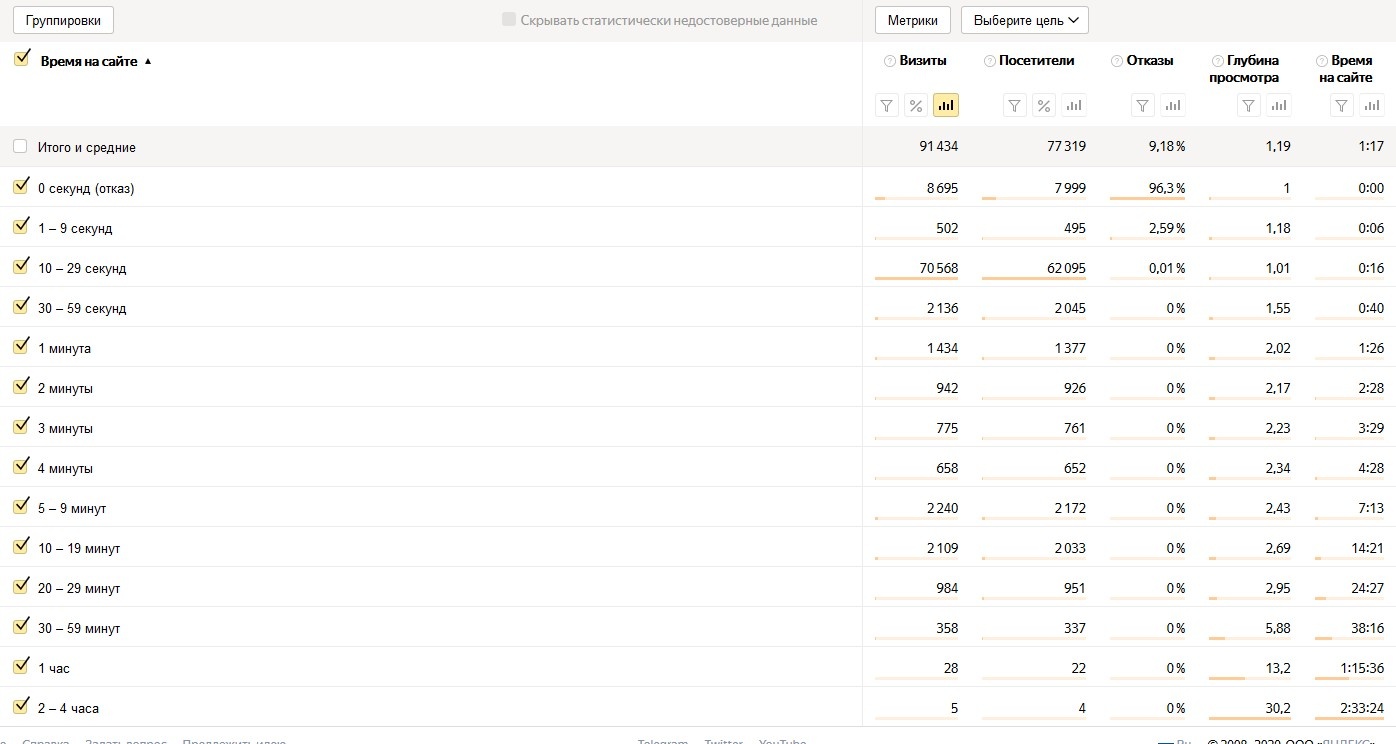Uncheck the '0 секунд (отказ)' row
This screenshot has width=1396, height=744.
click(x=21, y=187)
